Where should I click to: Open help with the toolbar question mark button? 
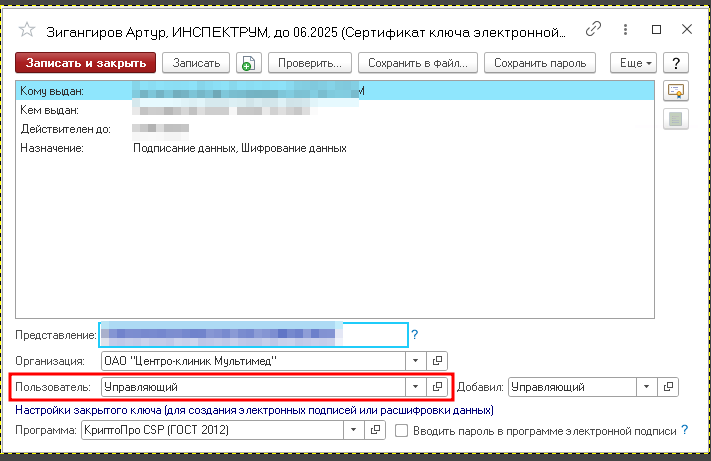point(676,63)
